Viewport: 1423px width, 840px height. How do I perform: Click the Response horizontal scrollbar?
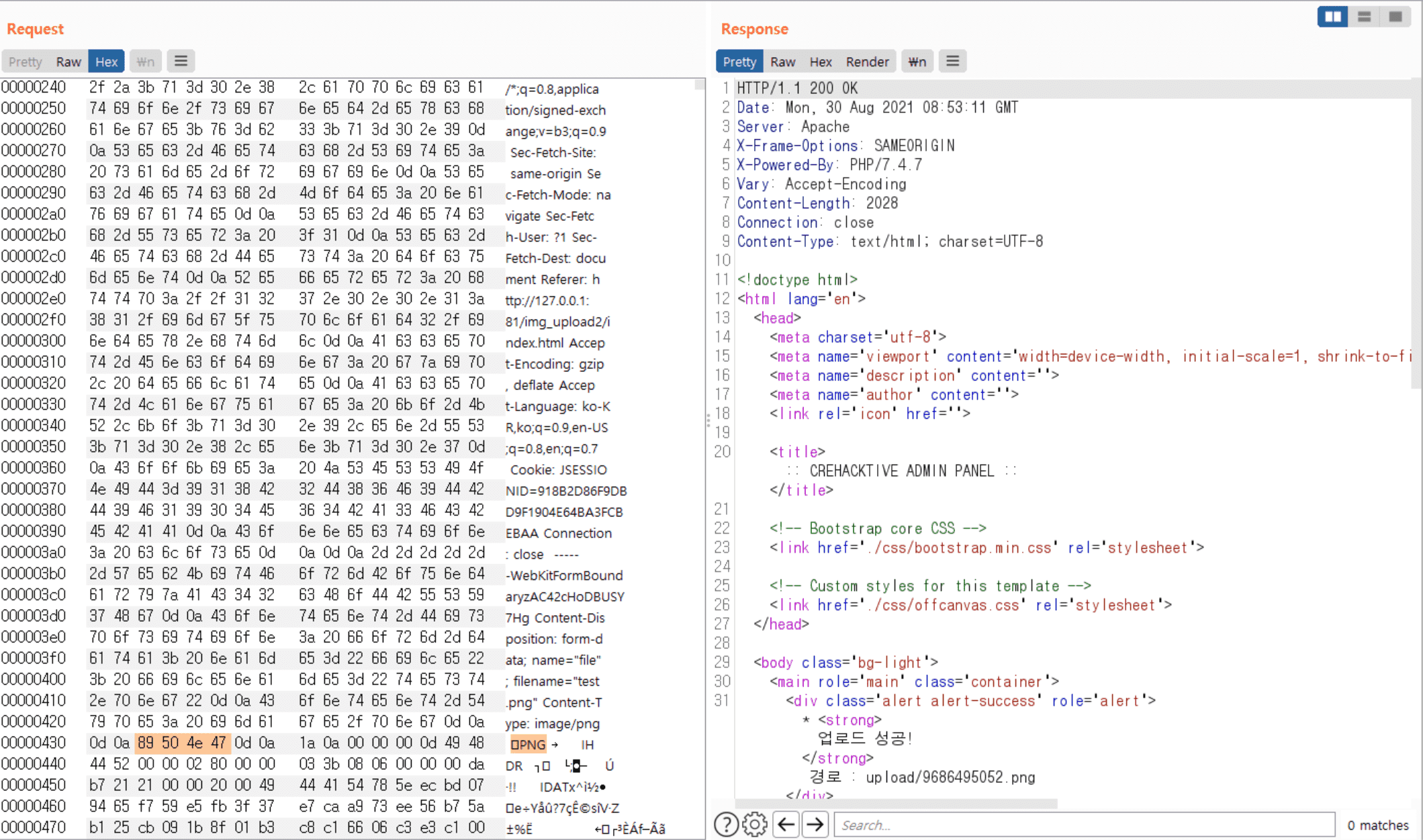coord(897,804)
